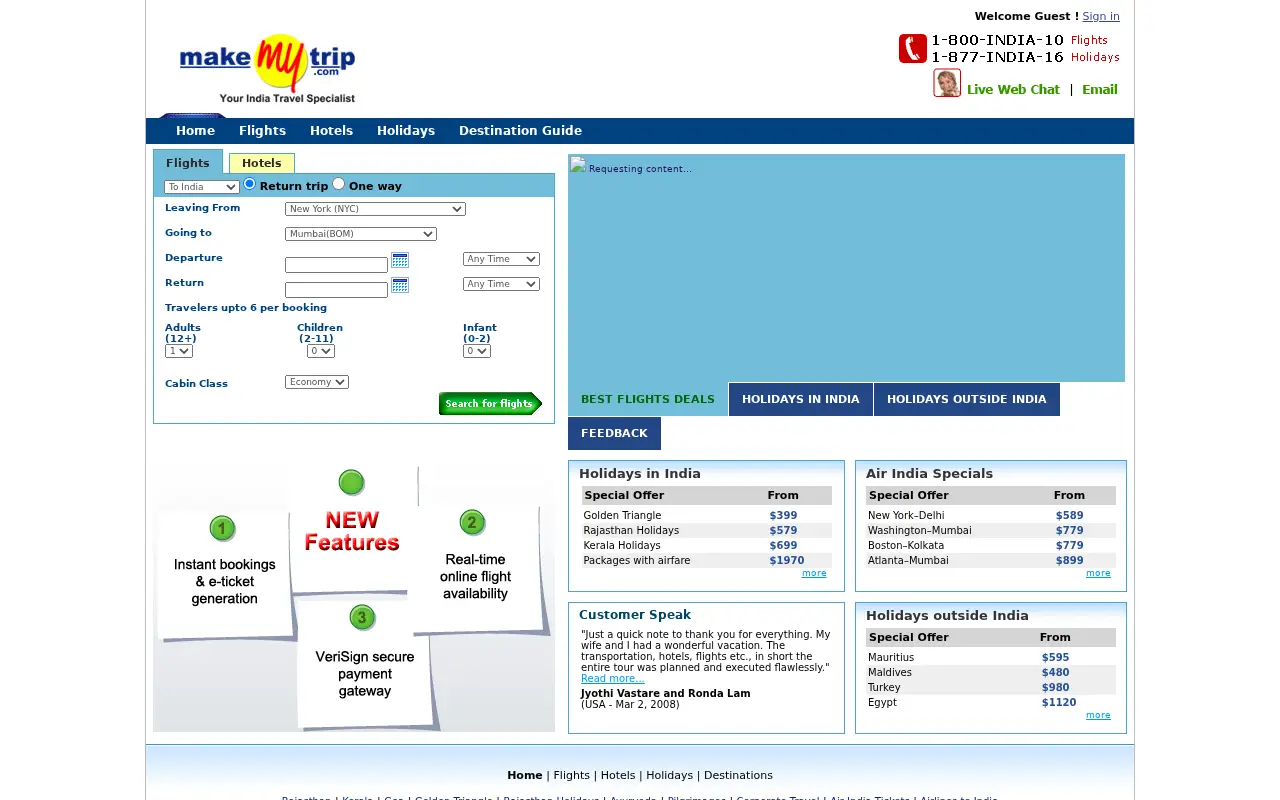Click the Email link
The height and width of the screenshot is (800, 1280).
(x=1100, y=89)
